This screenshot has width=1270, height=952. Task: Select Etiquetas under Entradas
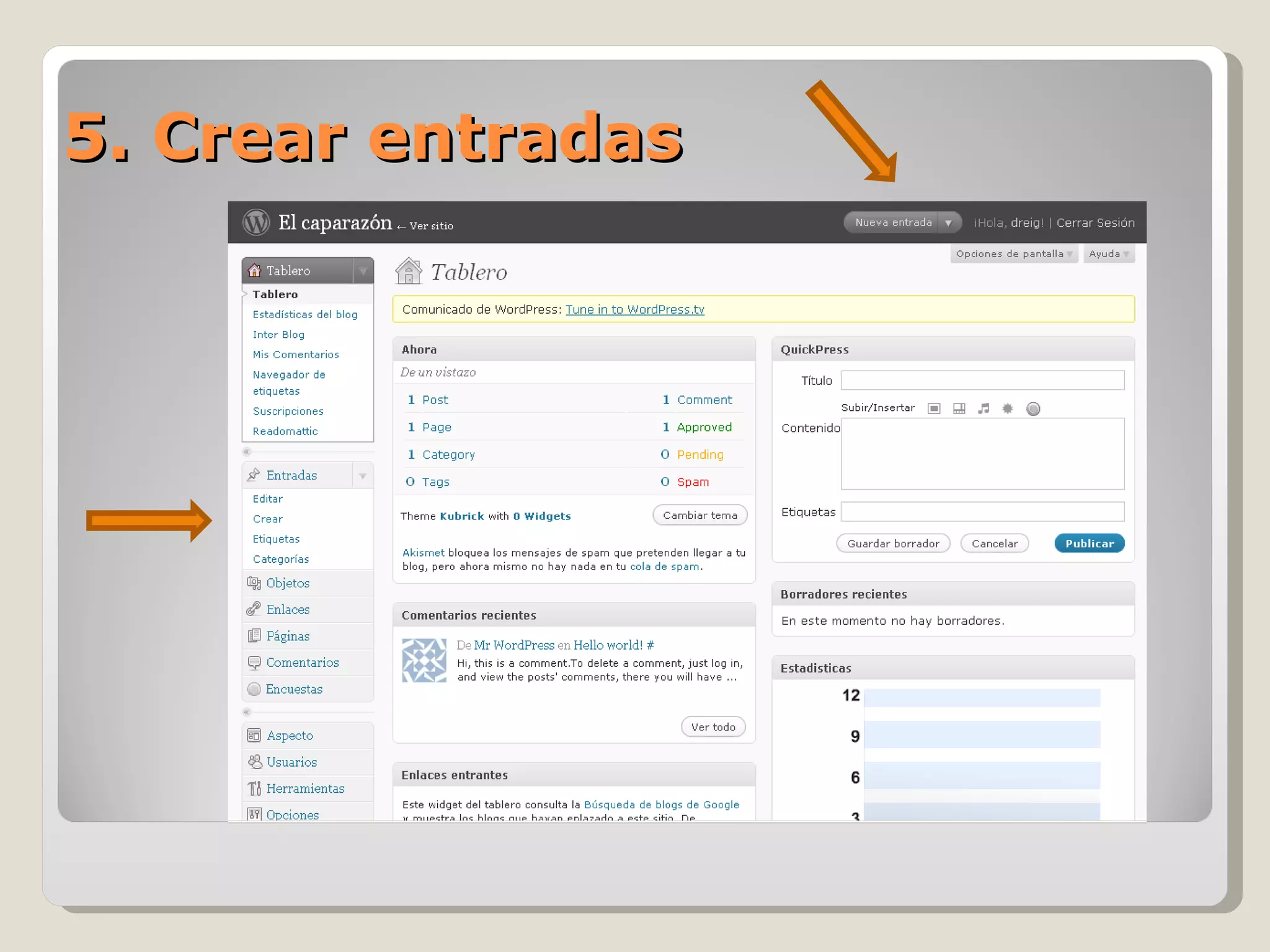pos(276,539)
